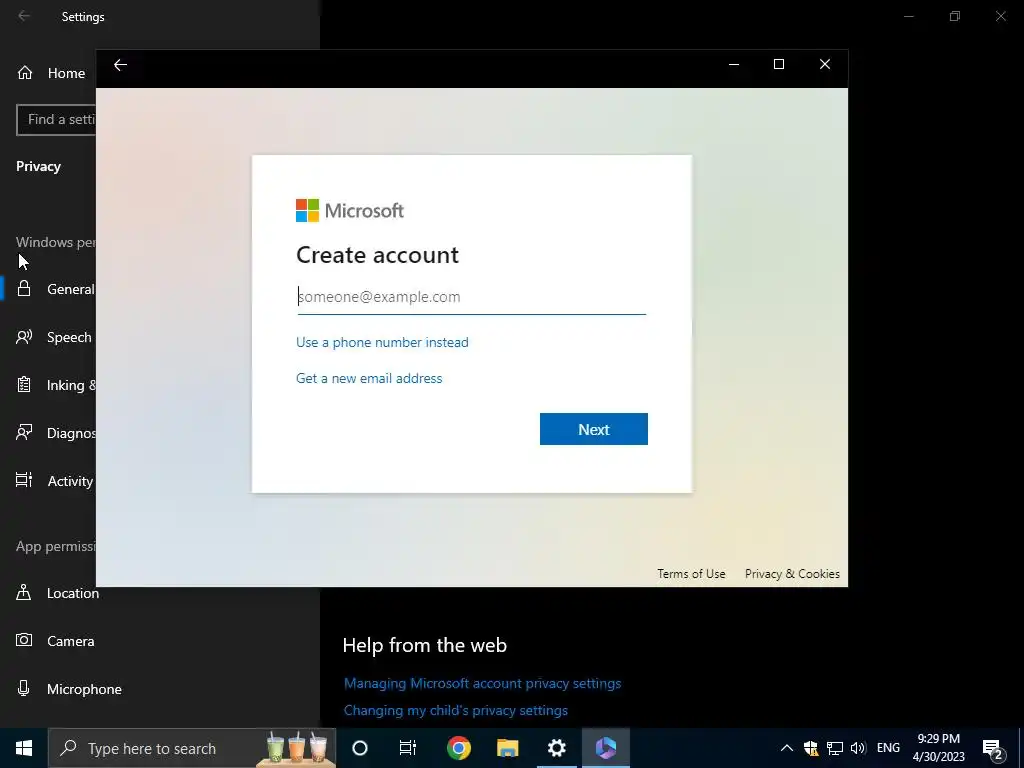Open 'Get a new email address' link
1024x768 pixels.
tap(369, 378)
